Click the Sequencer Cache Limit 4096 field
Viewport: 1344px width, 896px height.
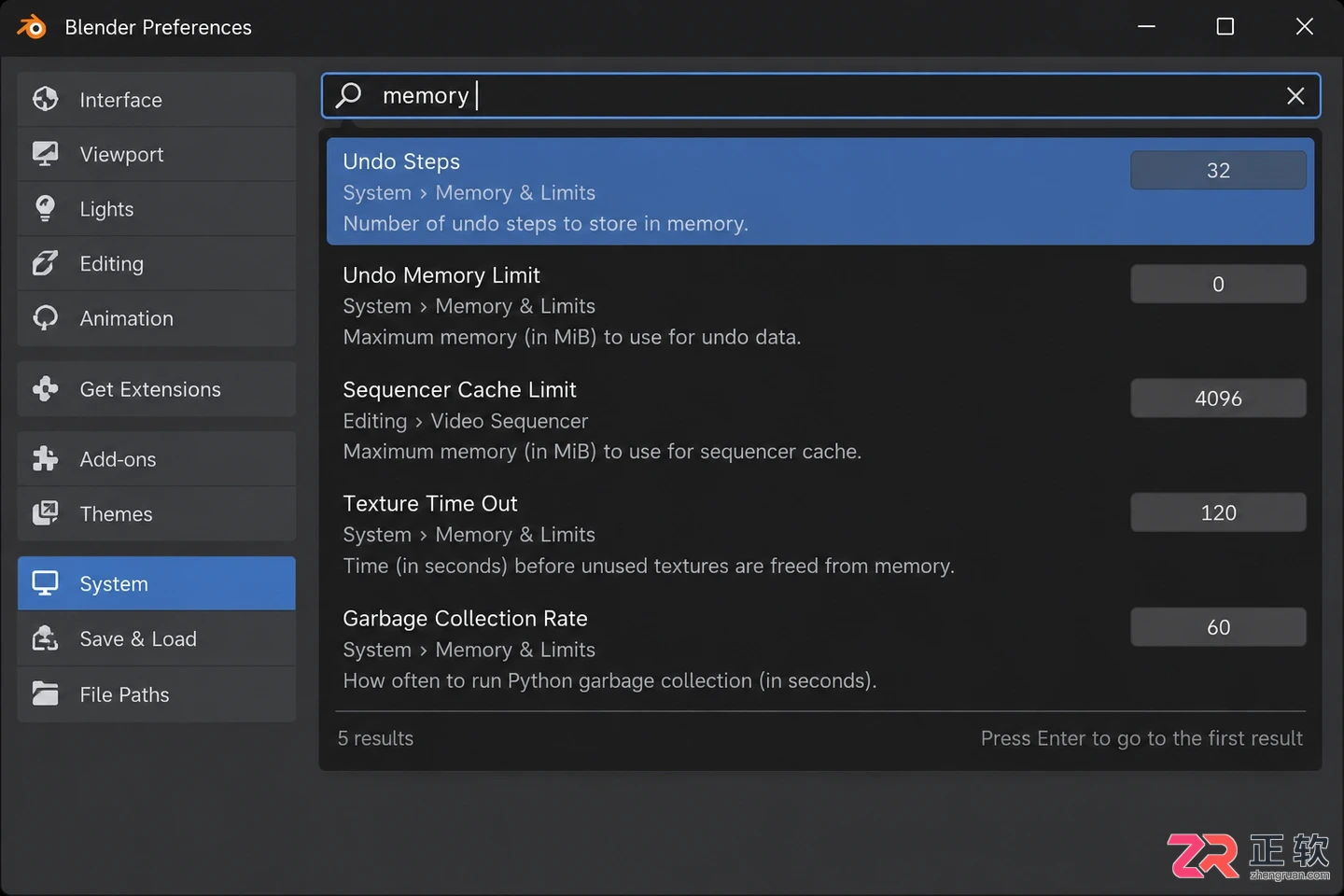point(1218,399)
